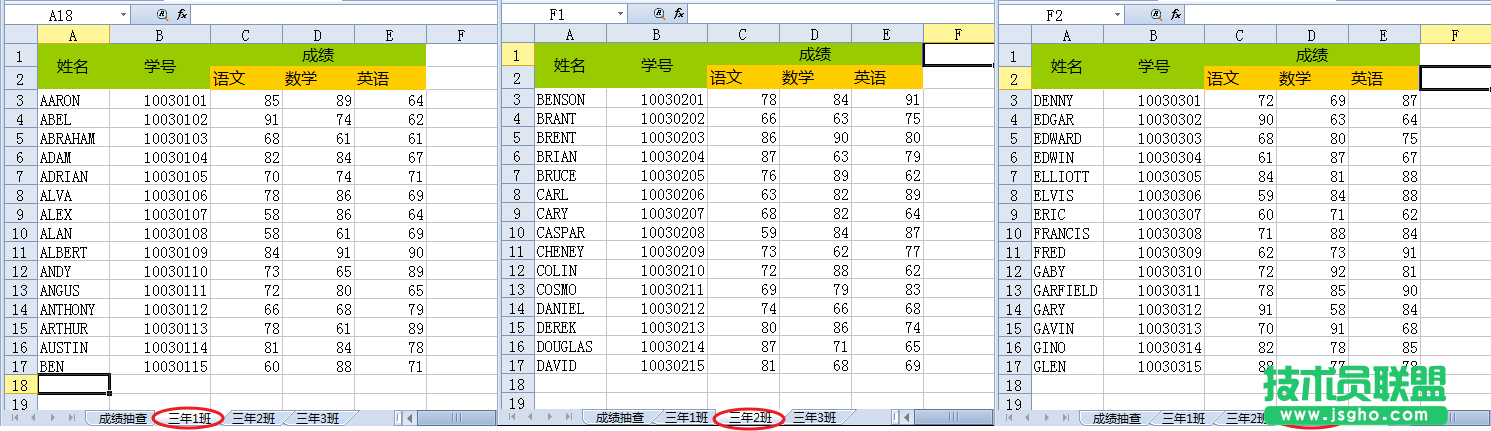Click the formula bar in the F1 window
Screen dimensions: 1491x431
[841, 14]
